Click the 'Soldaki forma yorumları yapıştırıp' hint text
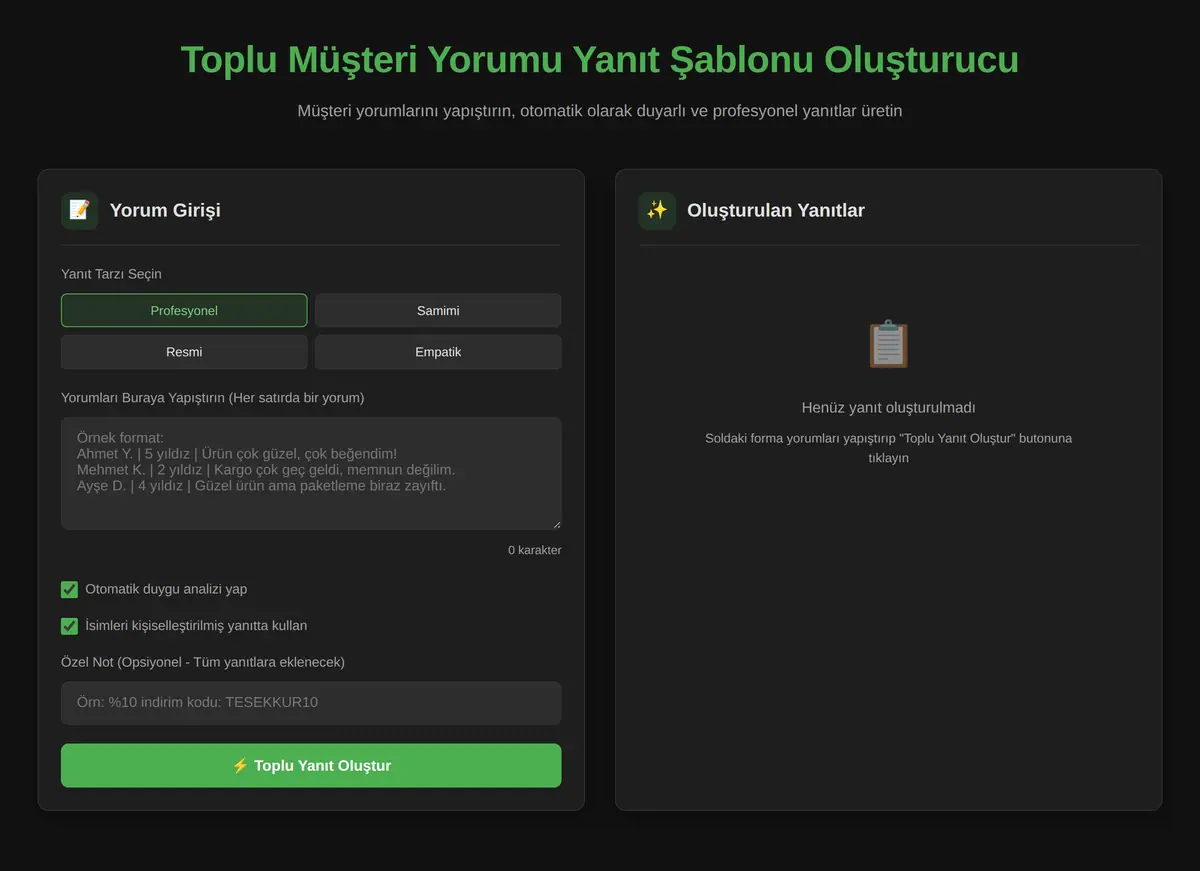This screenshot has height=871, width=1200. pyautogui.click(x=888, y=448)
